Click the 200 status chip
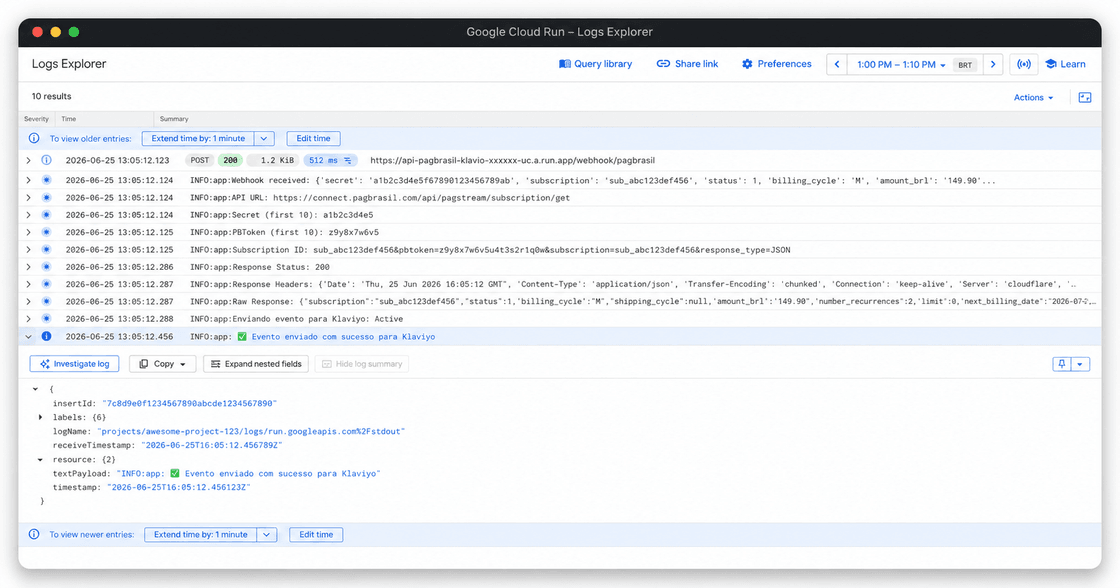This screenshot has width=1120, height=588. coord(230,161)
